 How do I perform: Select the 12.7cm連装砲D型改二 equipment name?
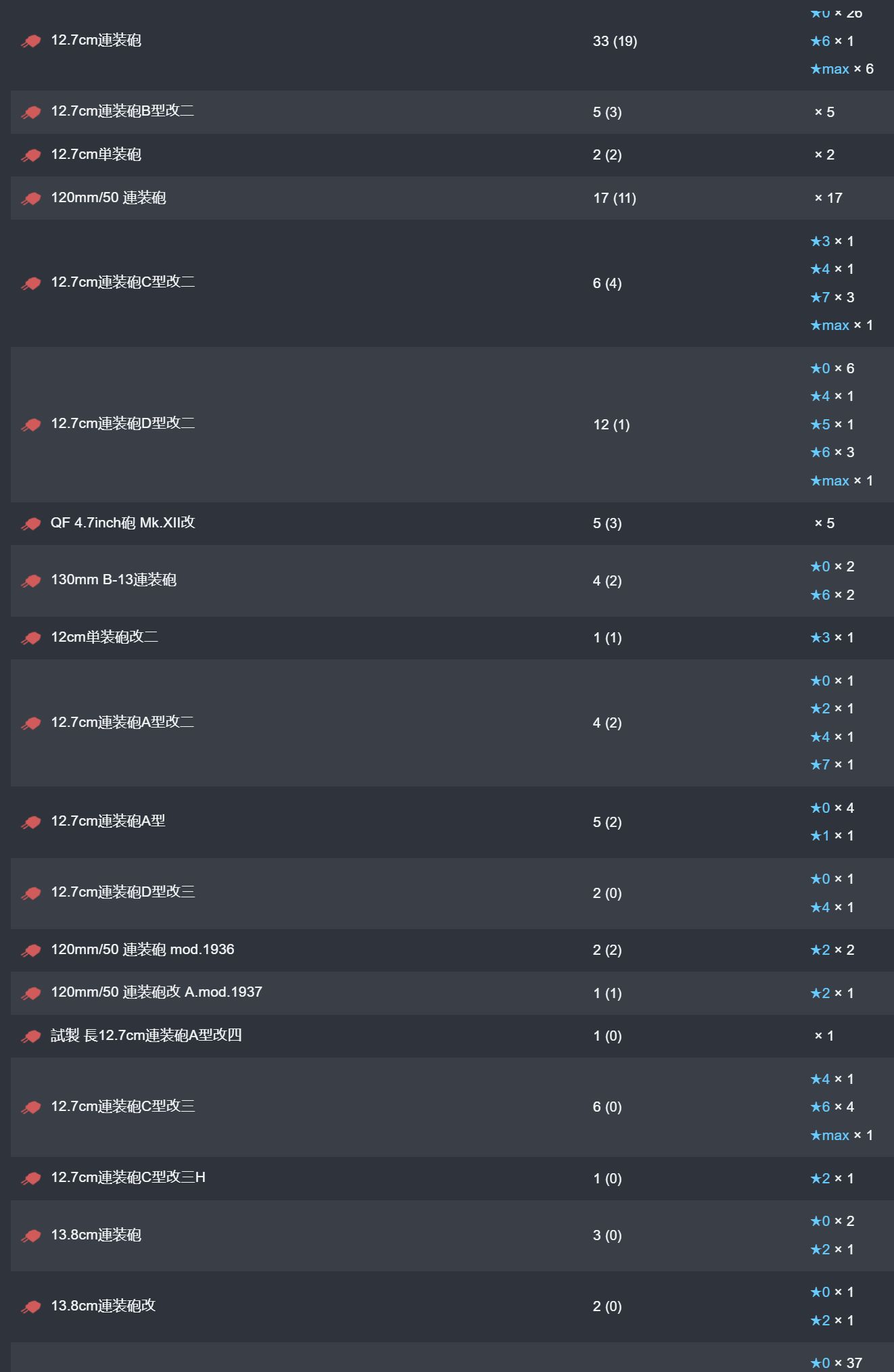pyautogui.click(x=123, y=423)
